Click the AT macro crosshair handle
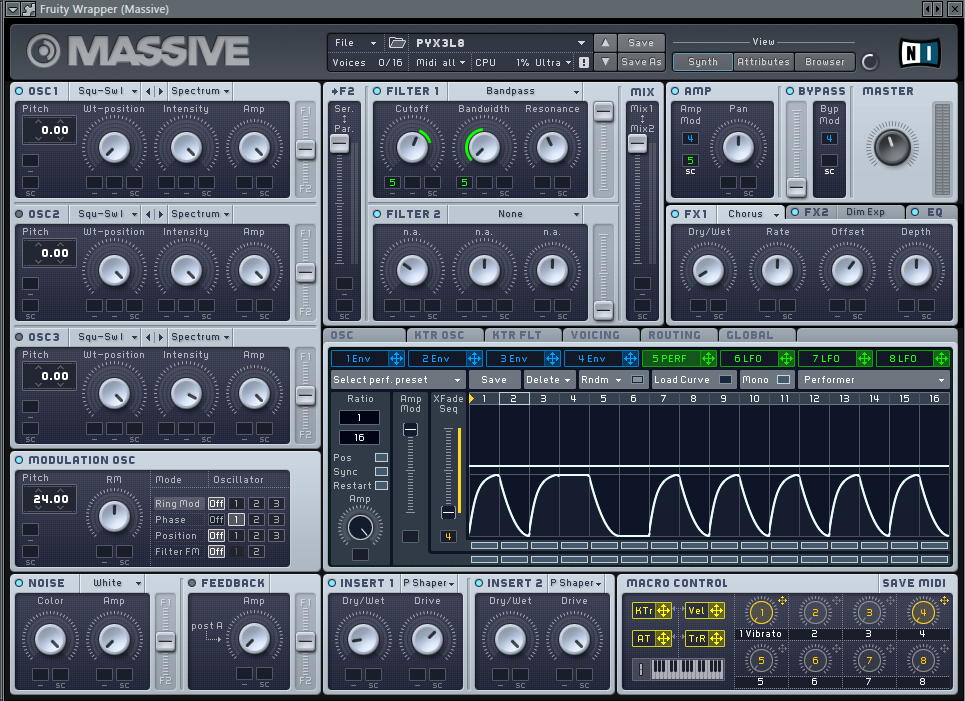965x701 pixels. click(663, 638)
